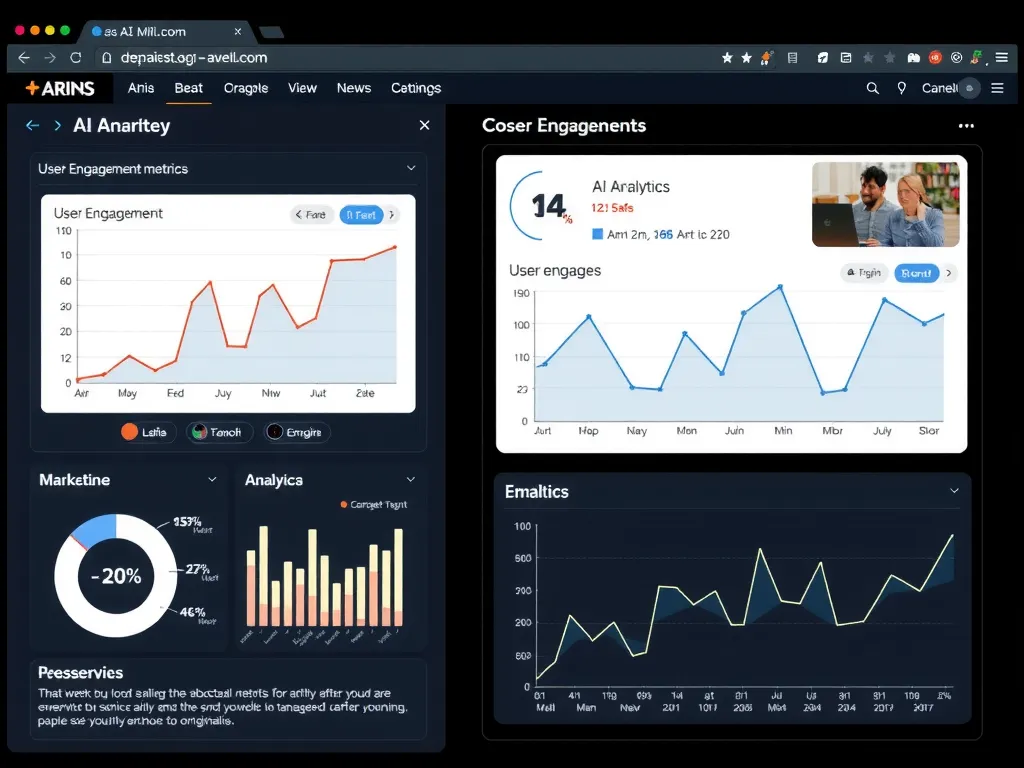Toggle the Latia legend in User Engagement chart
The width and height of the screenshot is (1024, 768).
tap(143, 432)
